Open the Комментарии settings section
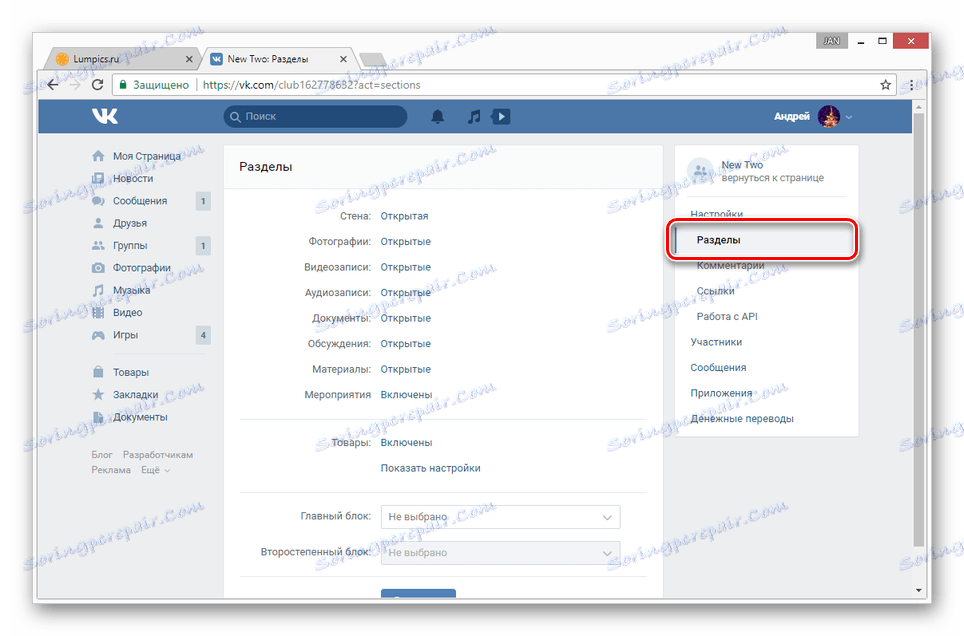Image resolution: width=964 pixels, height=636 pixels. [730, 265]
